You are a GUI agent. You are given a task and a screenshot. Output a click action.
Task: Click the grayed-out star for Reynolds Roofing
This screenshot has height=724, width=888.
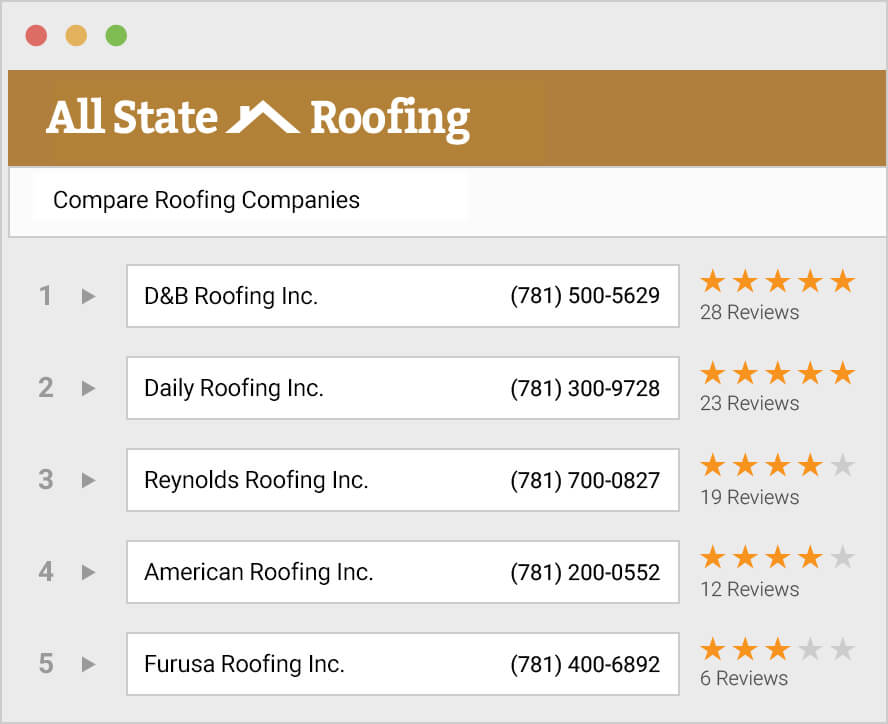(x=843, y=465)
